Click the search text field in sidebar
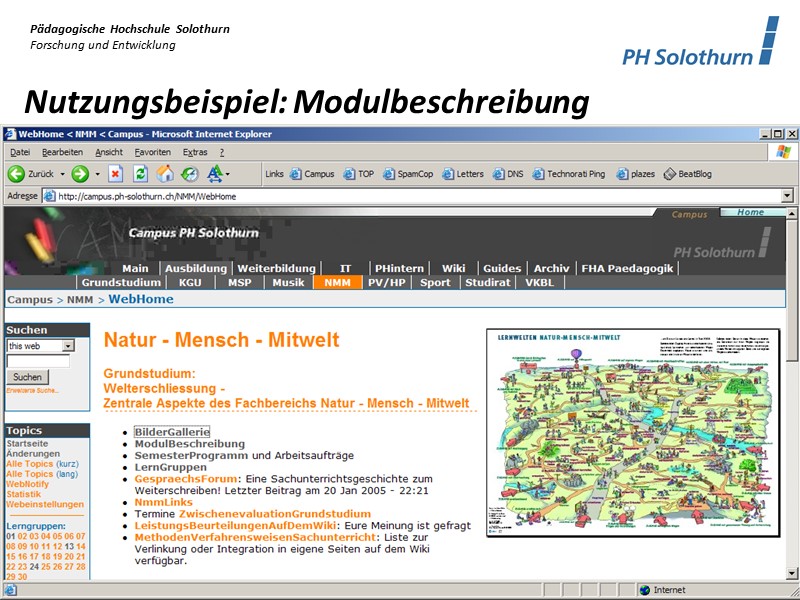This screenshot has width=800, height=600. [x=38, y=360]
